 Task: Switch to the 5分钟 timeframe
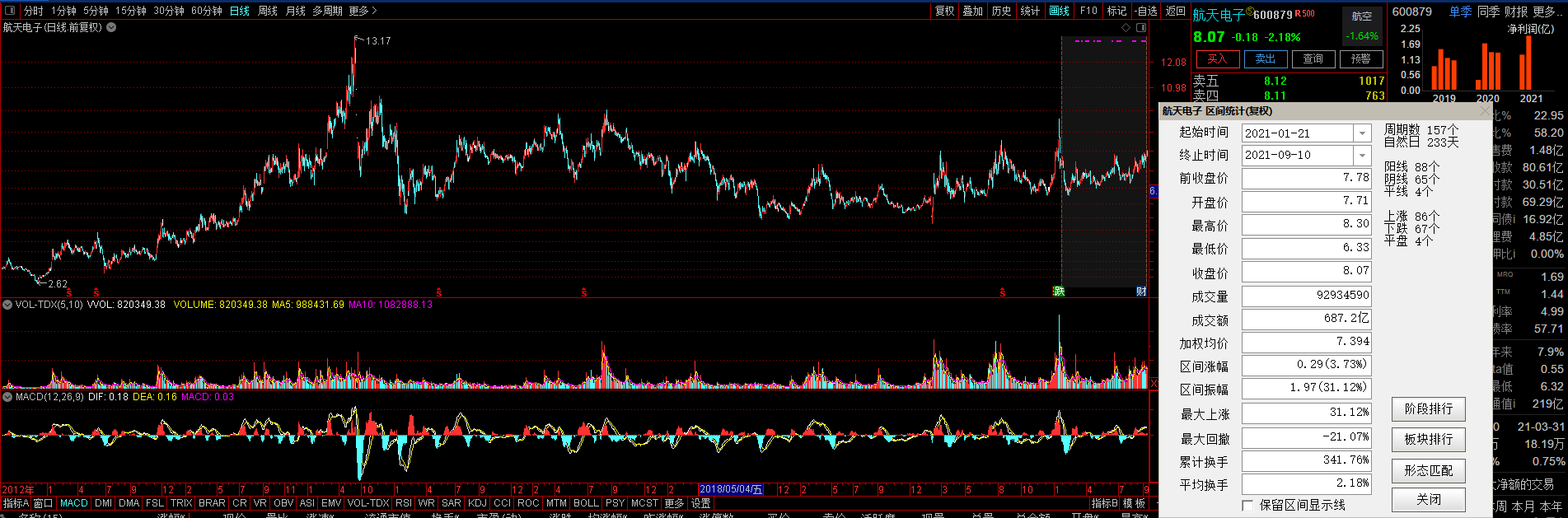96,11
